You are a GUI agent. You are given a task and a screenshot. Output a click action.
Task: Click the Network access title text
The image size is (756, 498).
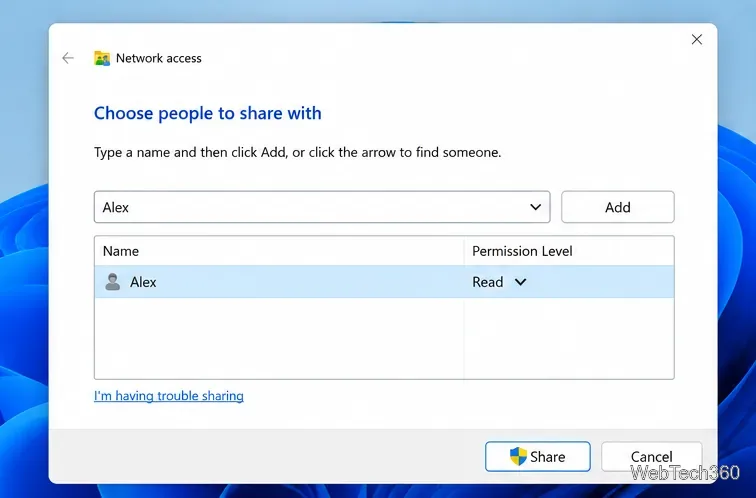pos(159,58)
